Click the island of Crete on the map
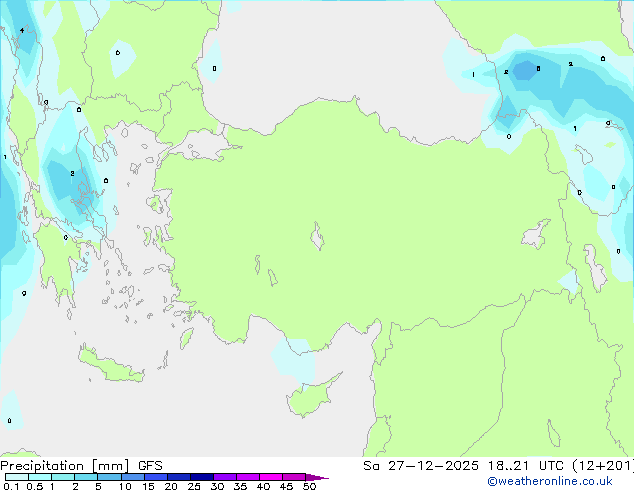The width and height of the screenshot is (634, 490). (111, 366)
